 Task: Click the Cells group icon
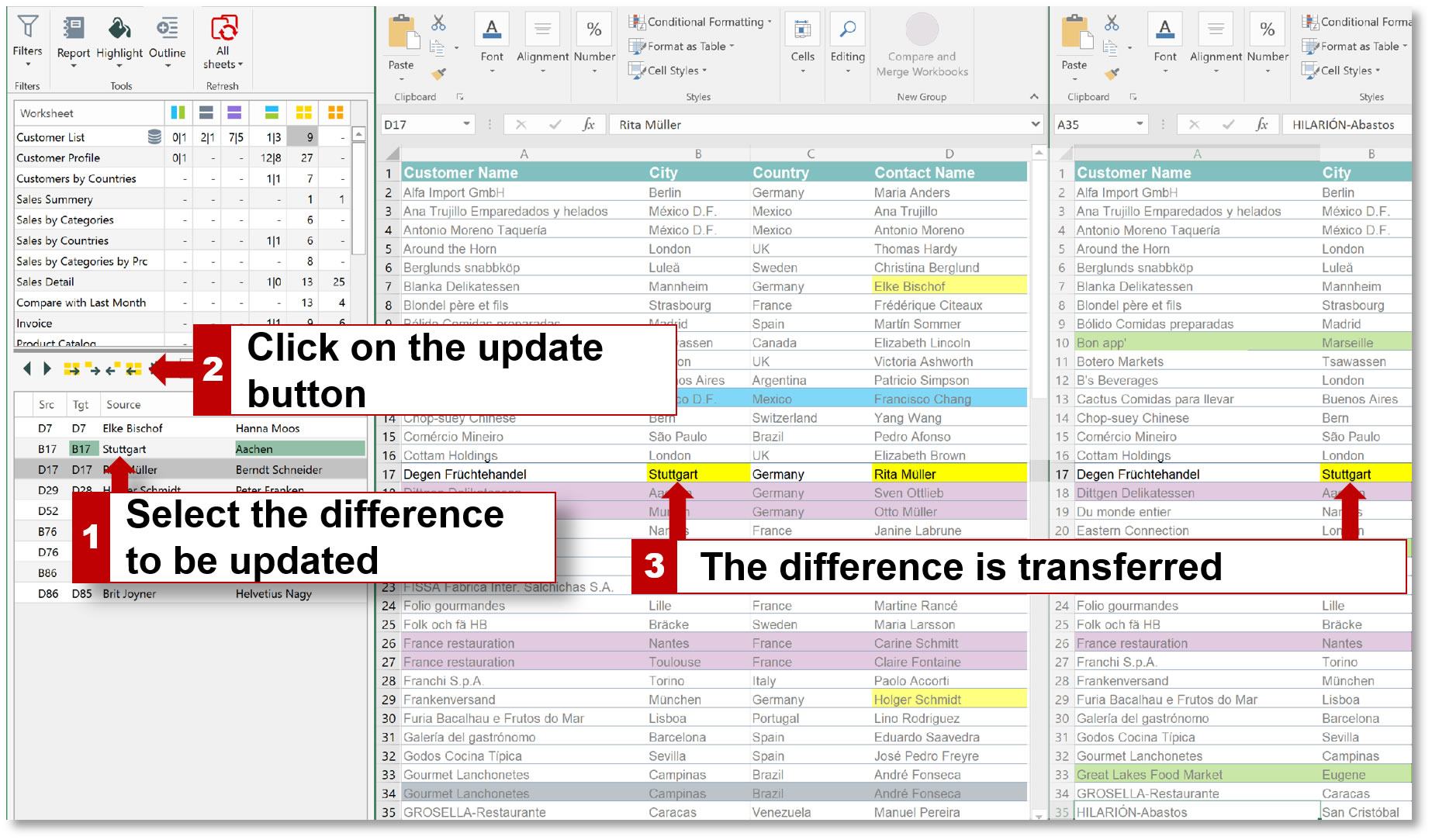pos(802,31)
